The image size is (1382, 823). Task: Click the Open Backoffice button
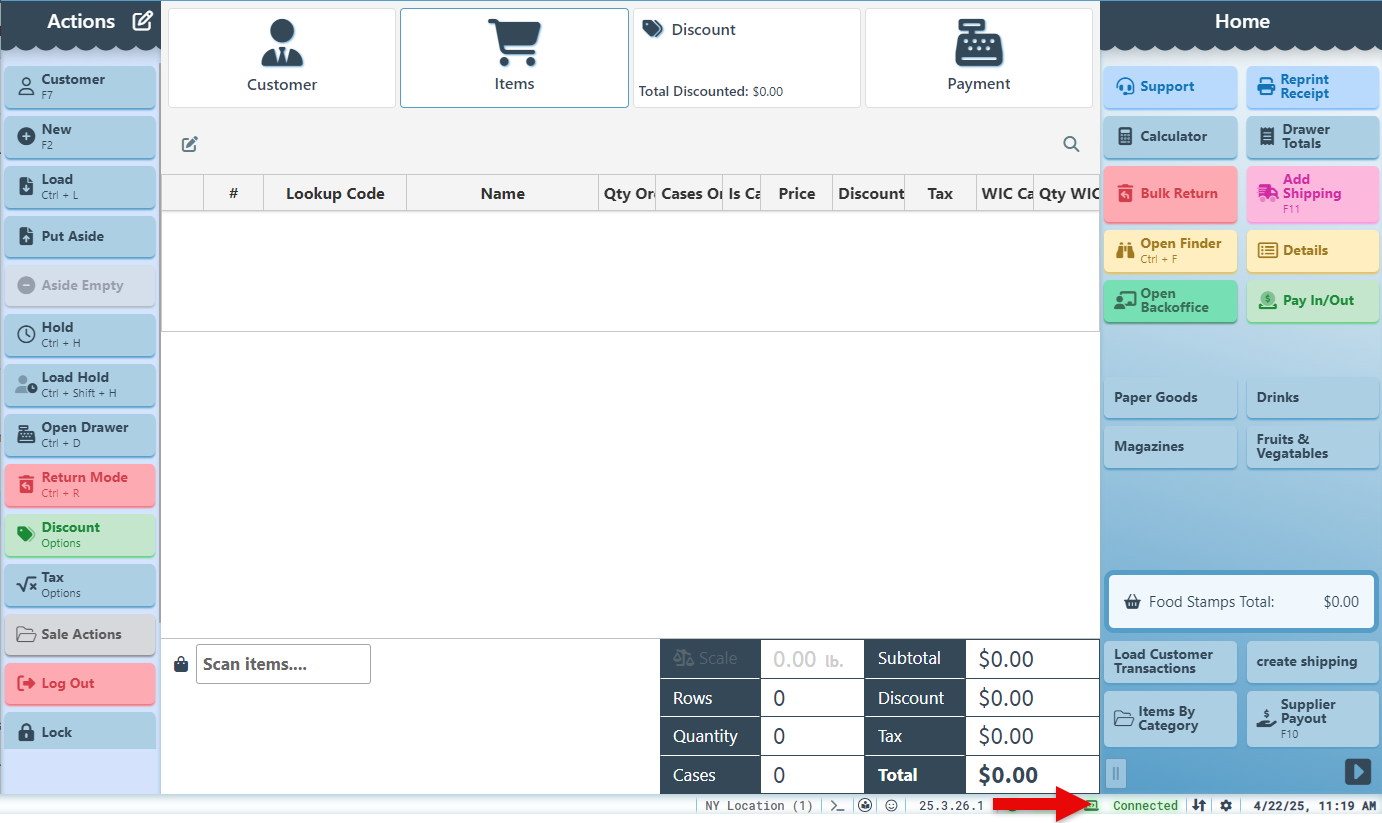1170,301
